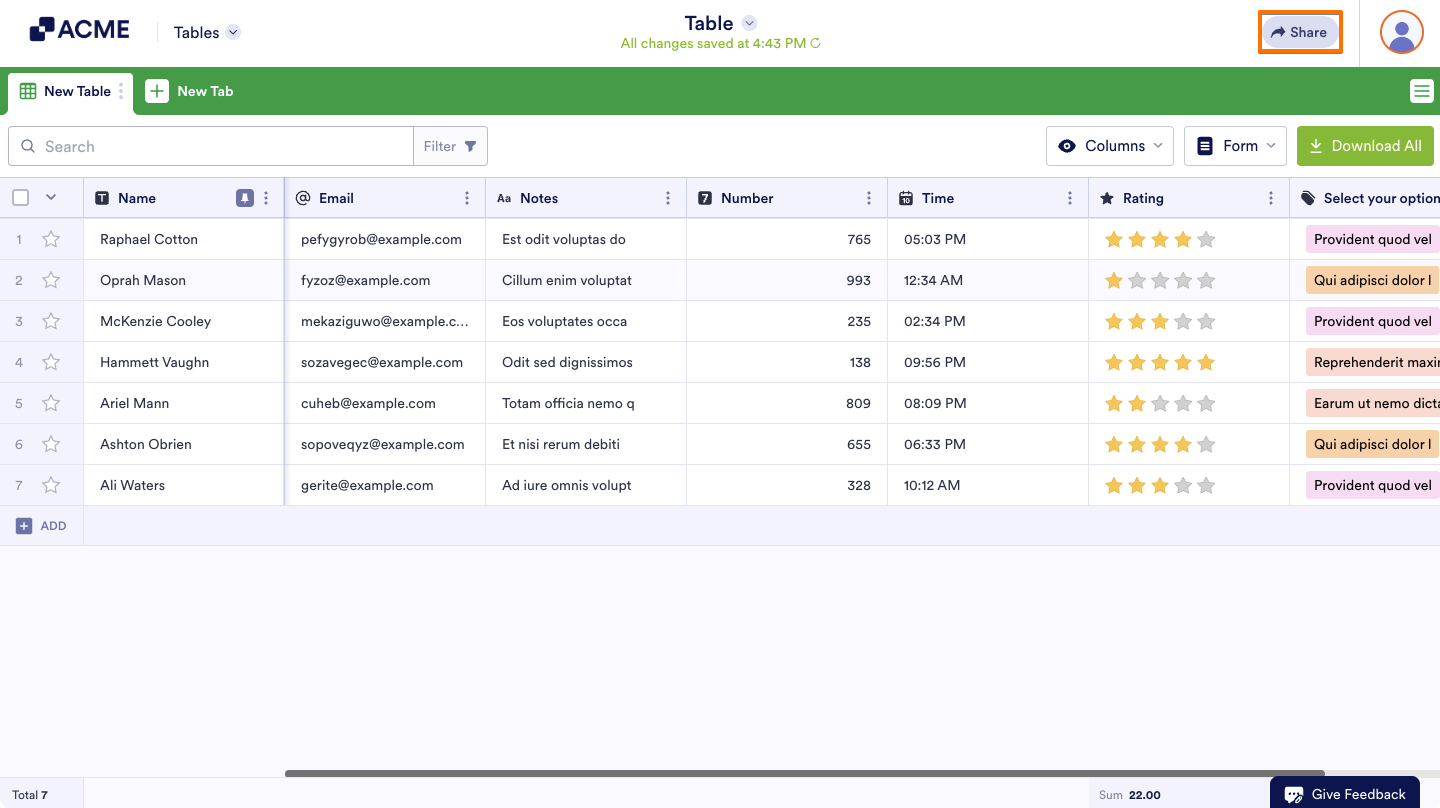
Task: Click the horizontal table scrollbar
Action: [x=805, y=773]
